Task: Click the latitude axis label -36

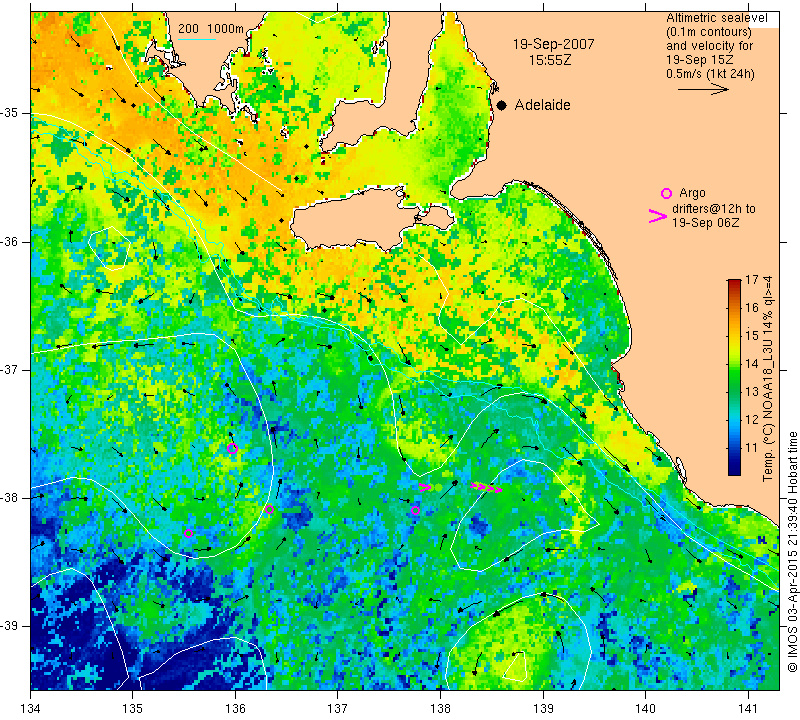Action: tap(10, 241)
